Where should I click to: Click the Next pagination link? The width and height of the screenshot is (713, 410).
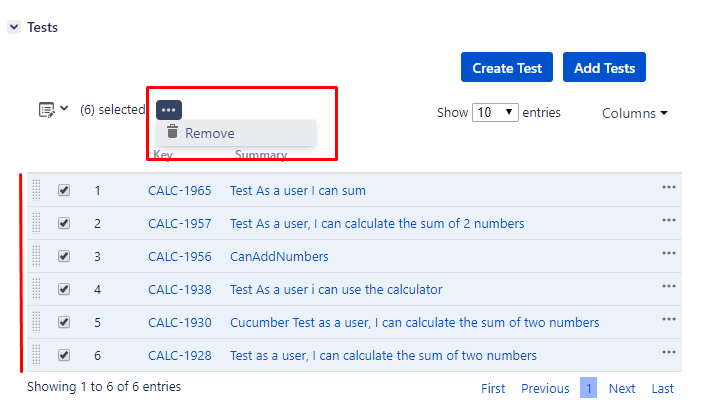[x=622, y=389]
